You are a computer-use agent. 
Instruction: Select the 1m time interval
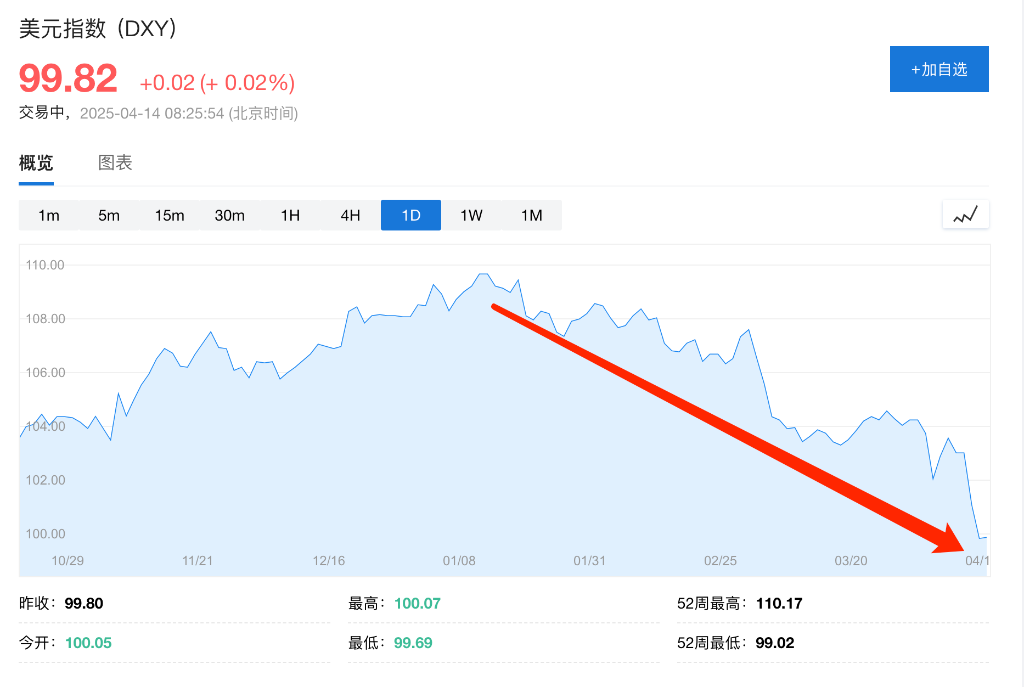pos(49,215)
